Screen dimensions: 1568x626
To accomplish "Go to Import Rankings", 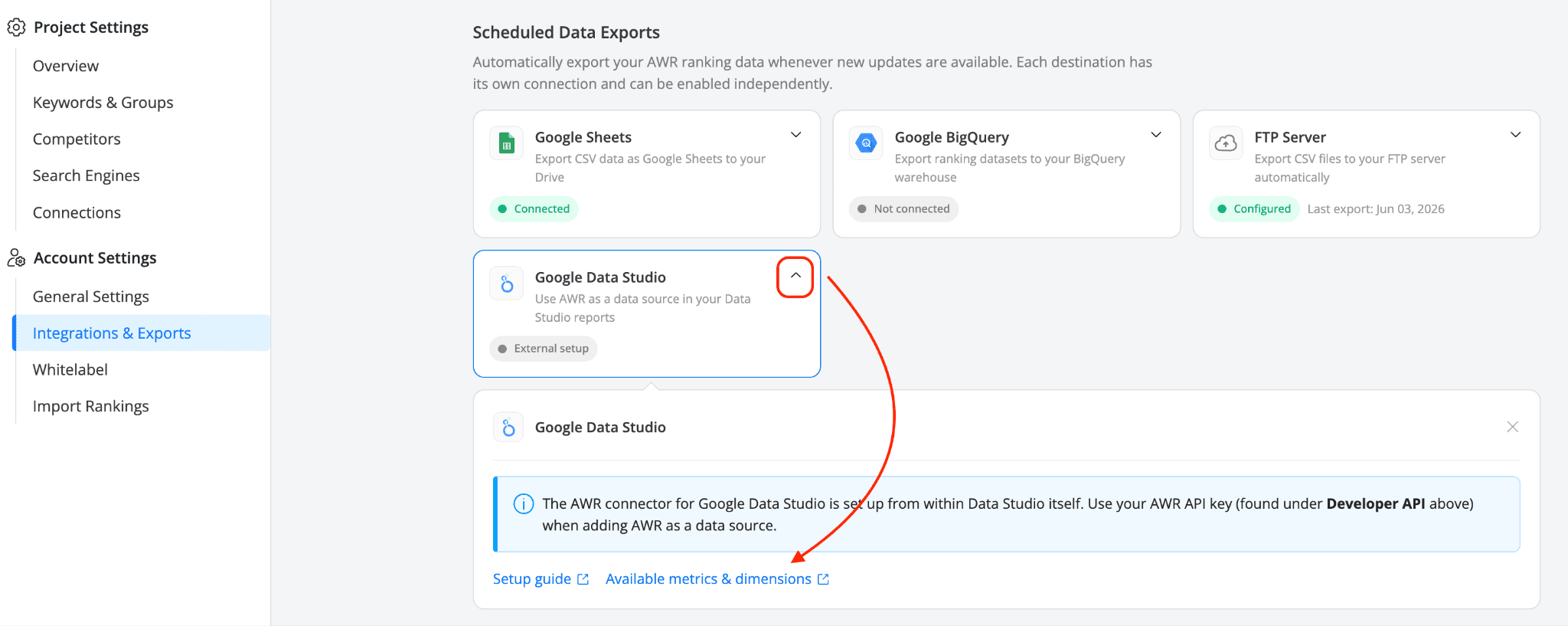I will (x=91, y=407).
